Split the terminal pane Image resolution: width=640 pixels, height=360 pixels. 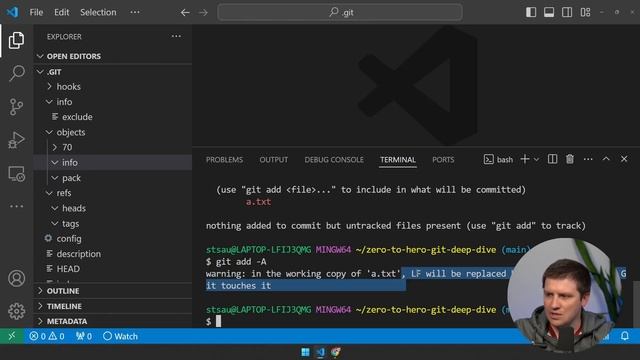pos(552,159)
